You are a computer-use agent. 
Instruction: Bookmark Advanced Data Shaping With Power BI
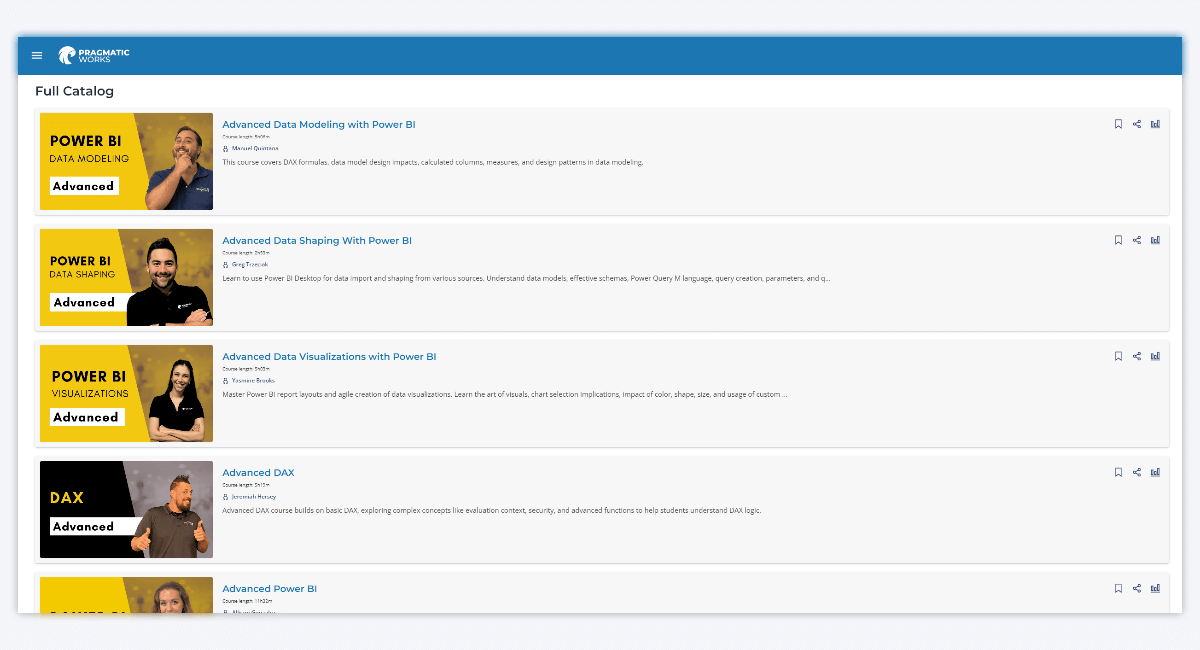tap(1119, 240)
